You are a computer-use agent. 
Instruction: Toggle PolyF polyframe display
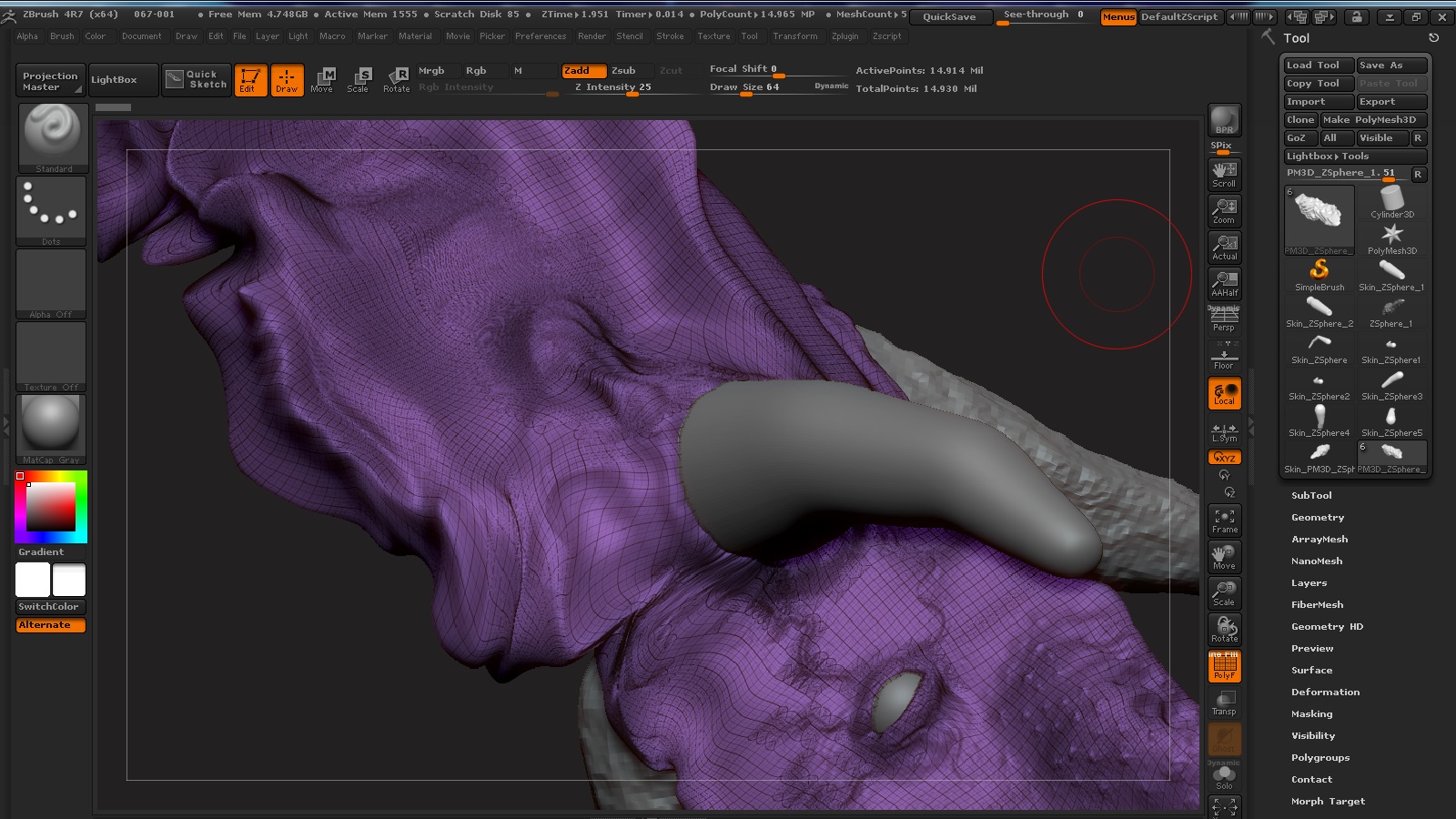click(x=1224, y=666)
